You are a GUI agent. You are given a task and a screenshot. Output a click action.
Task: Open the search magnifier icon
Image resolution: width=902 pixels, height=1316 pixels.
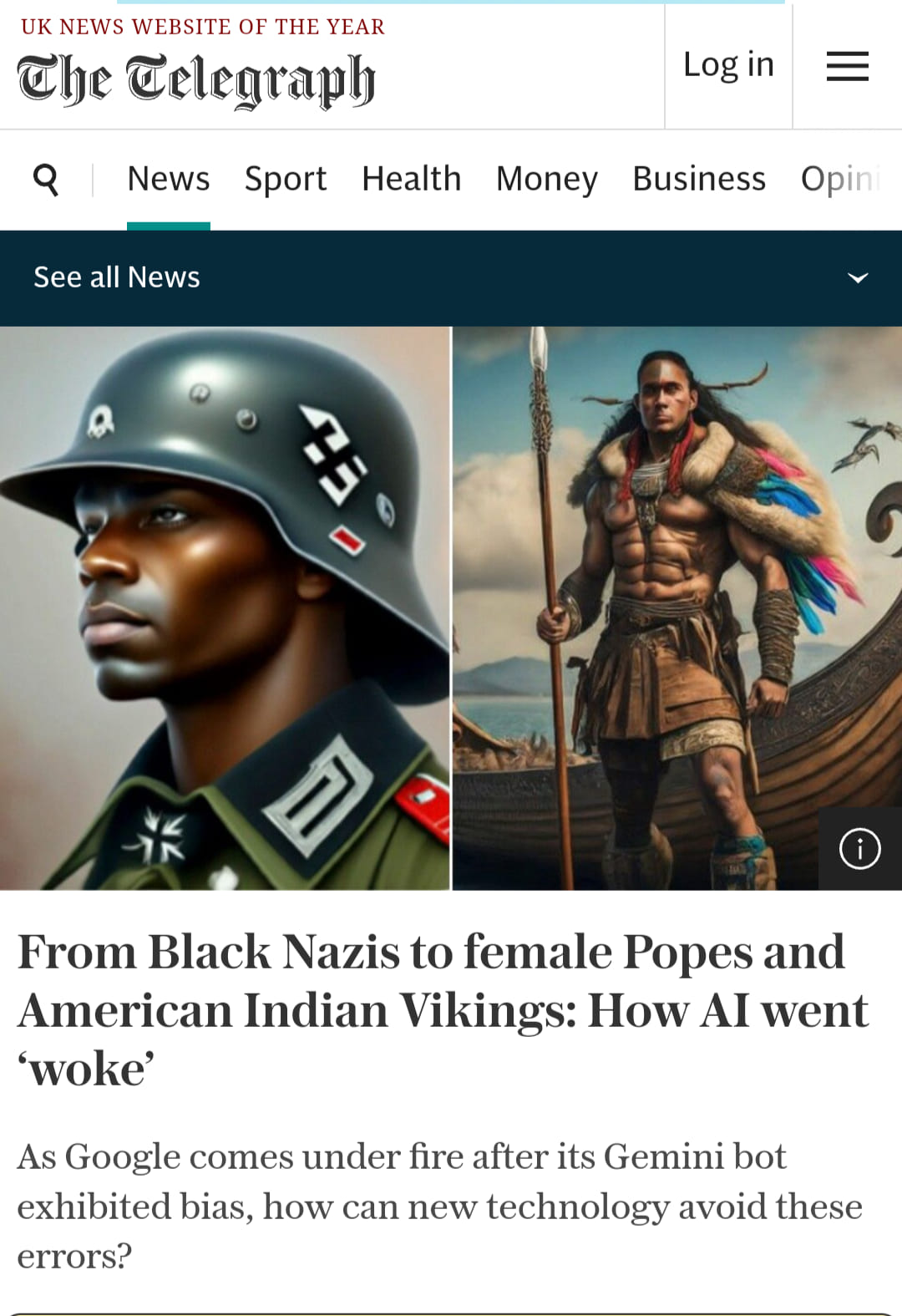pos(46,179)
